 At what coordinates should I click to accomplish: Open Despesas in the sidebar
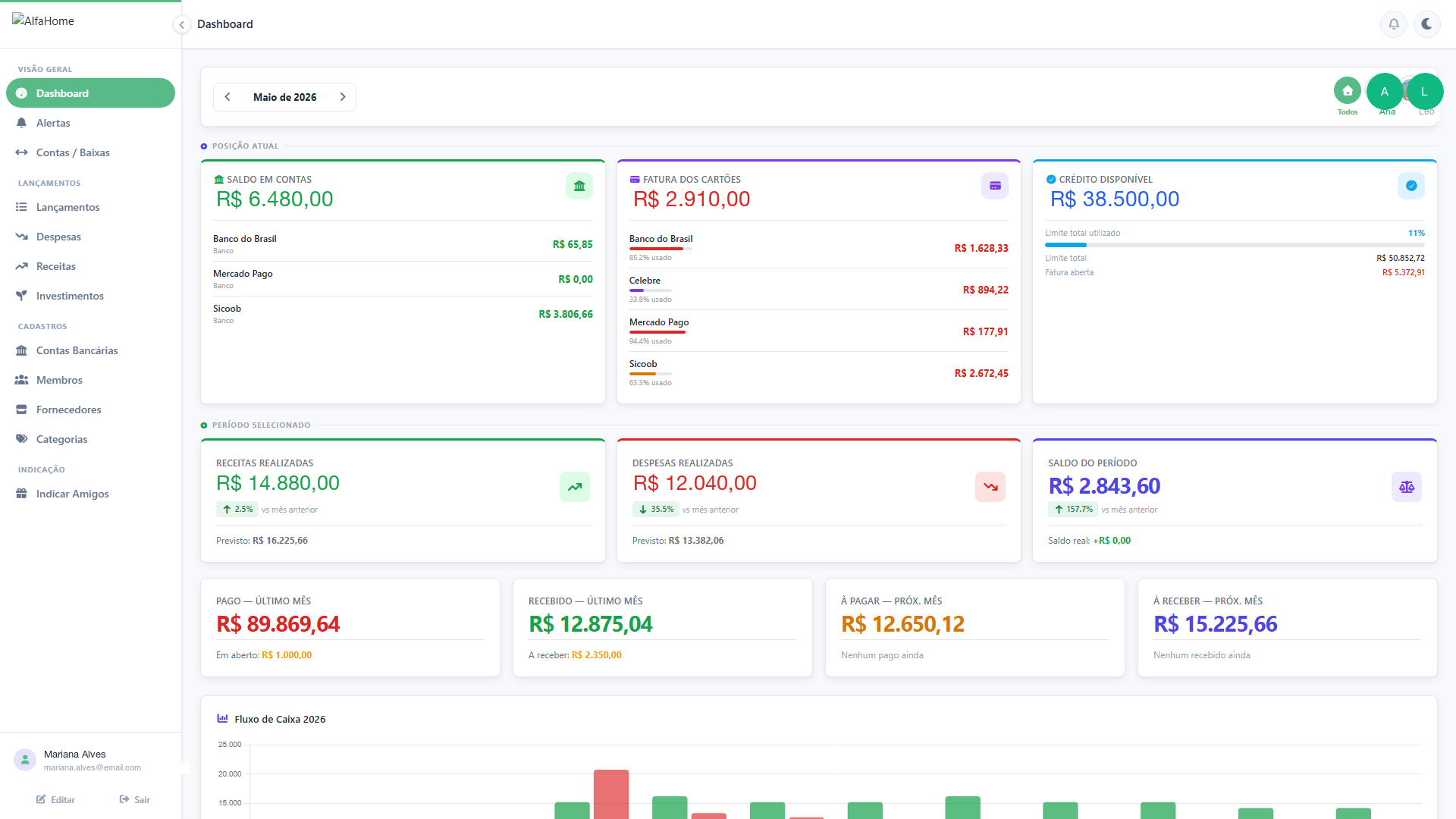pos(90,237)
